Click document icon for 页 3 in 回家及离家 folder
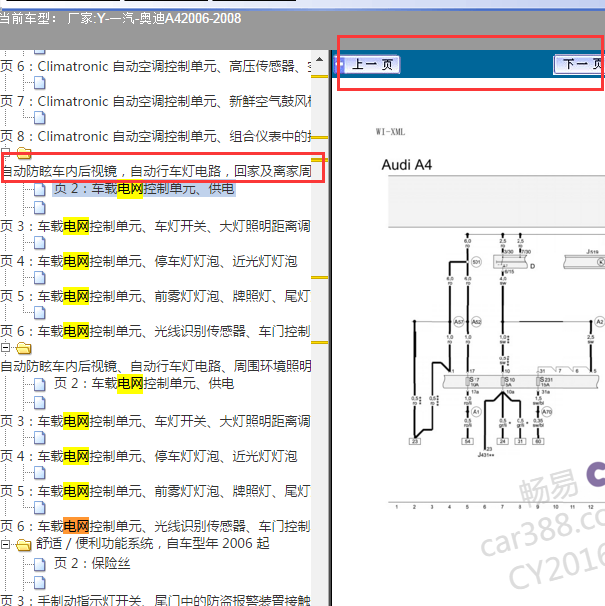 [40, 208]
